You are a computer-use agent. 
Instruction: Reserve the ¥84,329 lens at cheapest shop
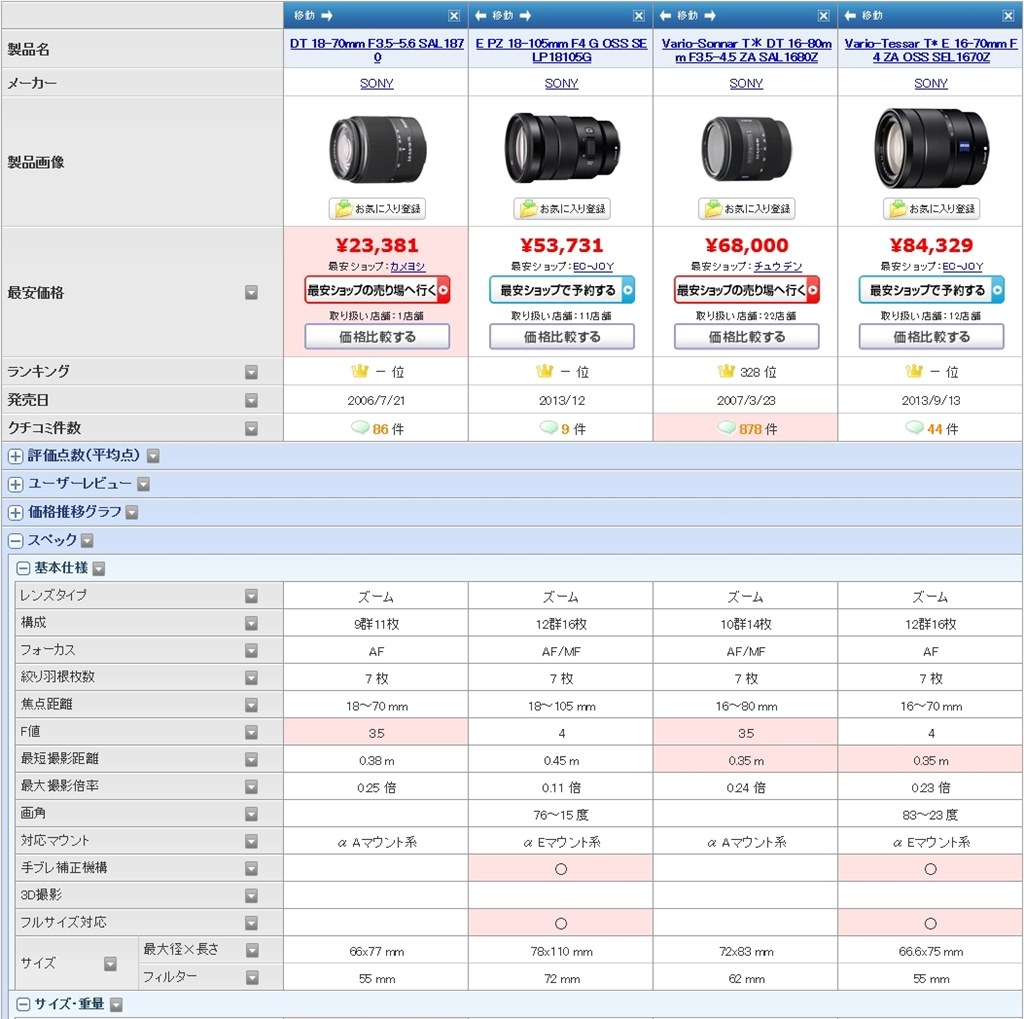(932, 290)
